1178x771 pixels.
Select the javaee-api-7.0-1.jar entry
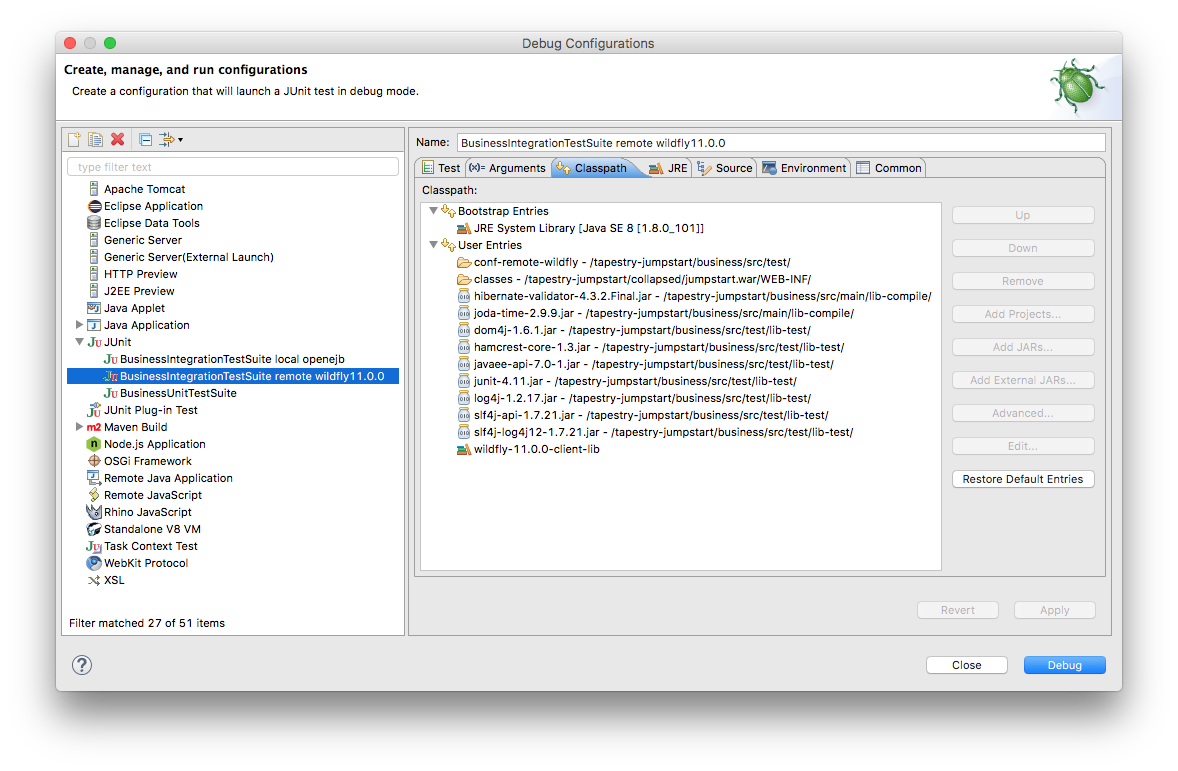pyautogui.click(x=645, y=364)
